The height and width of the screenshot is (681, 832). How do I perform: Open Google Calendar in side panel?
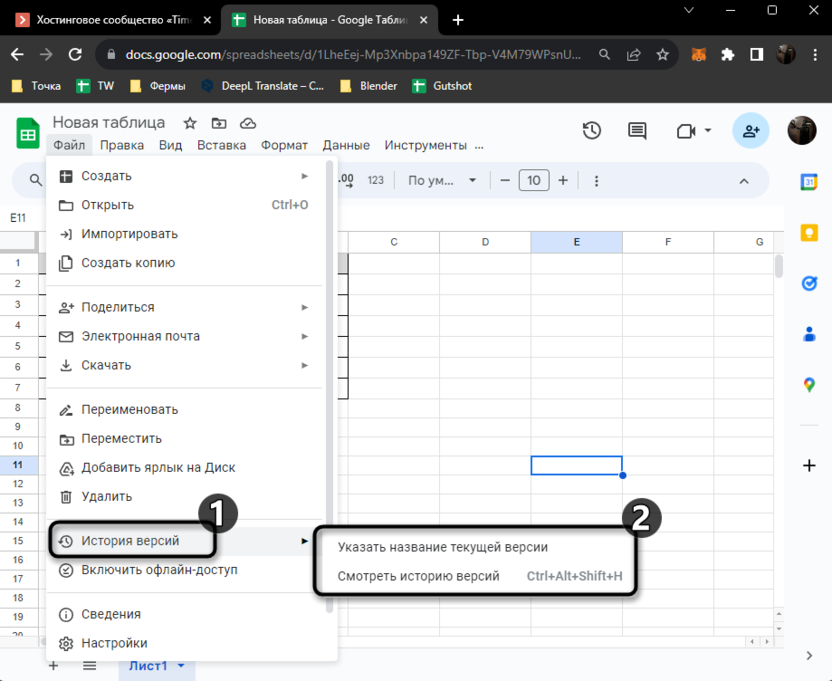tap(809, 182)
